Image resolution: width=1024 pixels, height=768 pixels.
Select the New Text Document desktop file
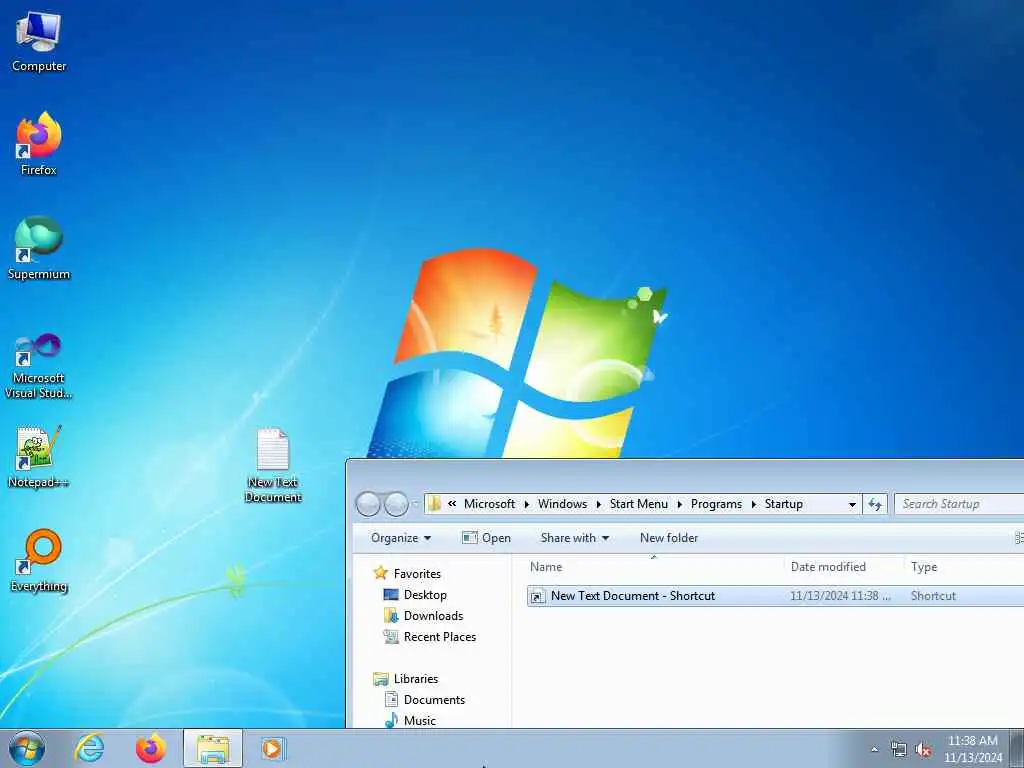[x=273, y=465]
